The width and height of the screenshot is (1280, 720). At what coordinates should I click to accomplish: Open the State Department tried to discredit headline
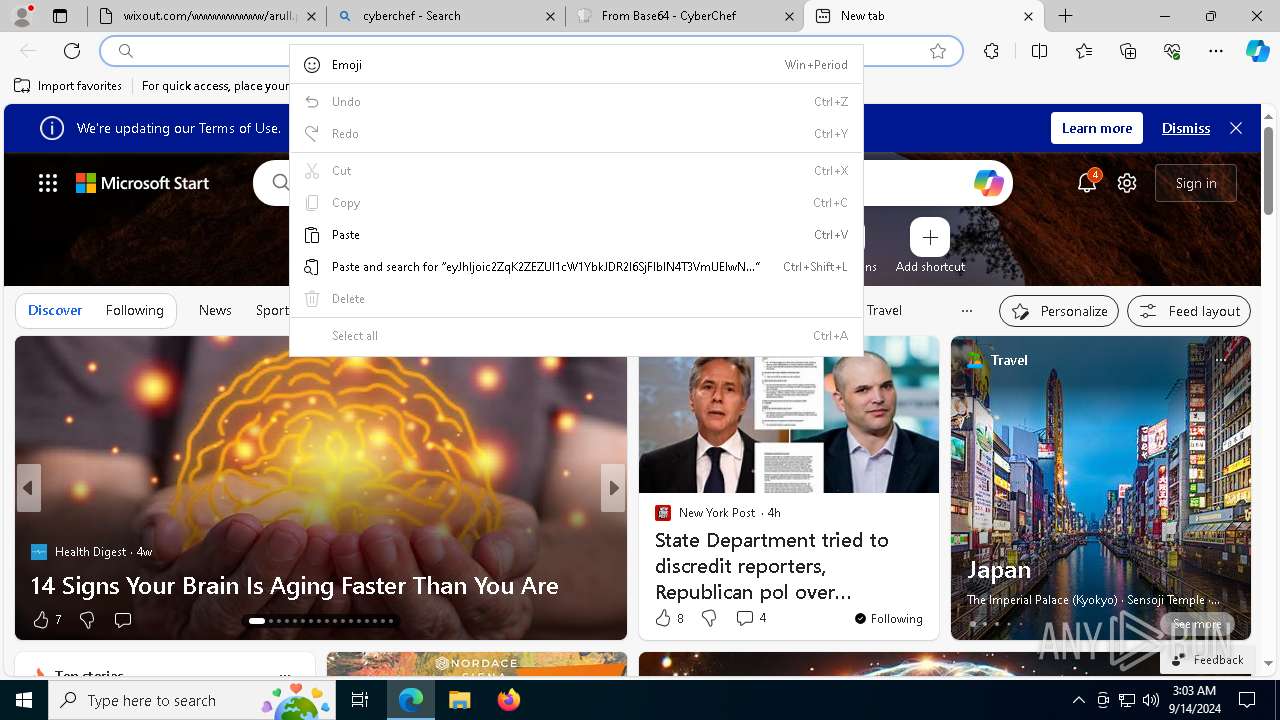click(x=772, y=566)
